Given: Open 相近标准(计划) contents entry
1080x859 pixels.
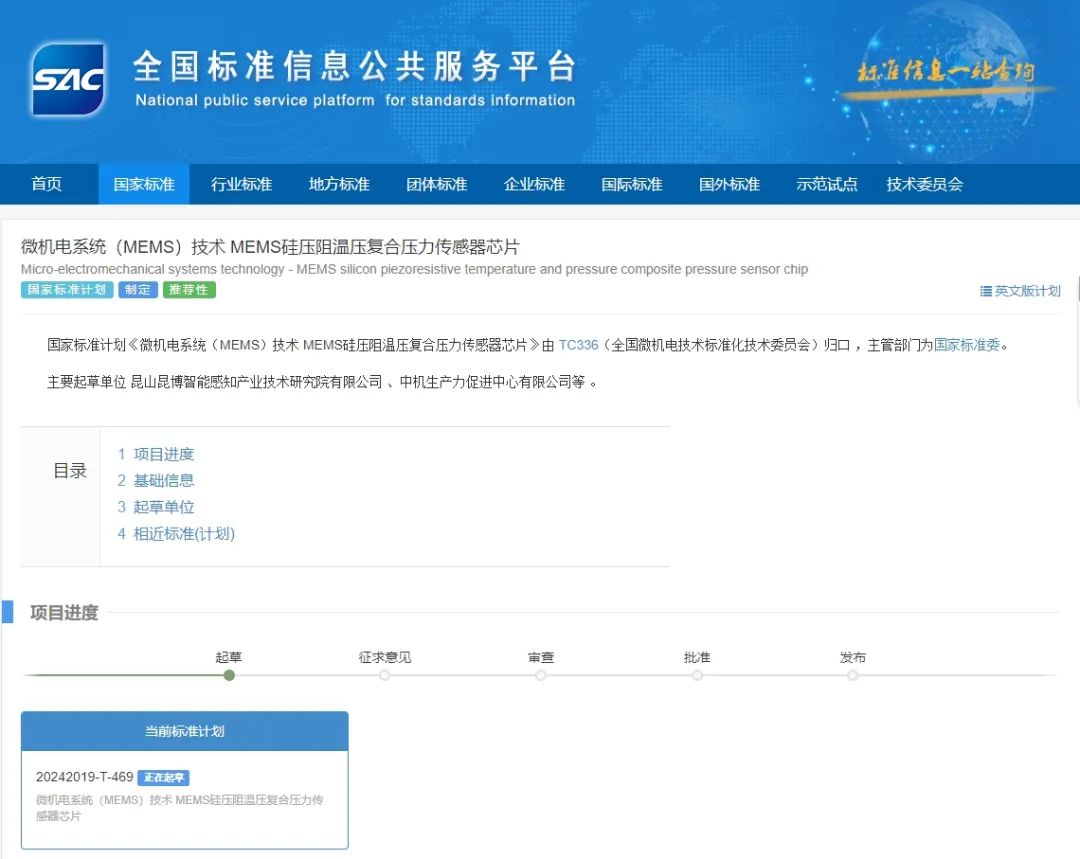Looking at the screenshot, I should click(183, 534).
